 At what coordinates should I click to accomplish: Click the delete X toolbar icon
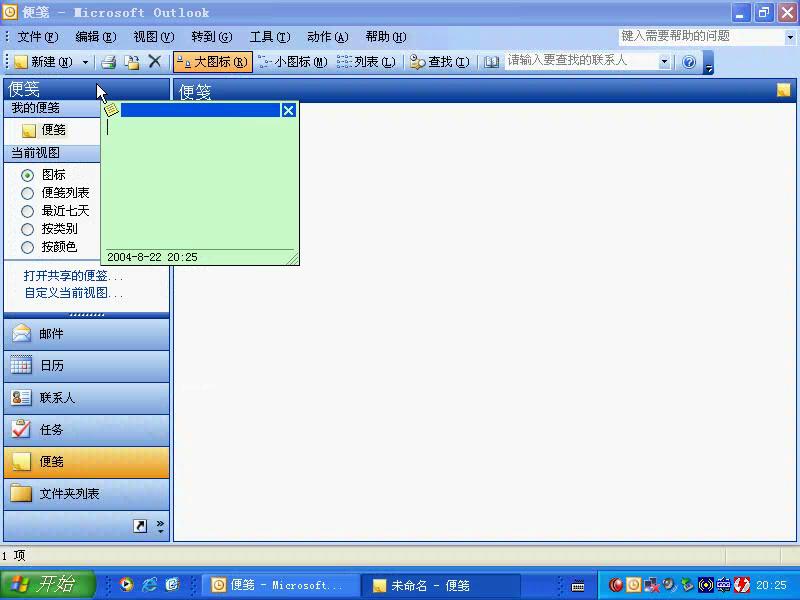155,62
